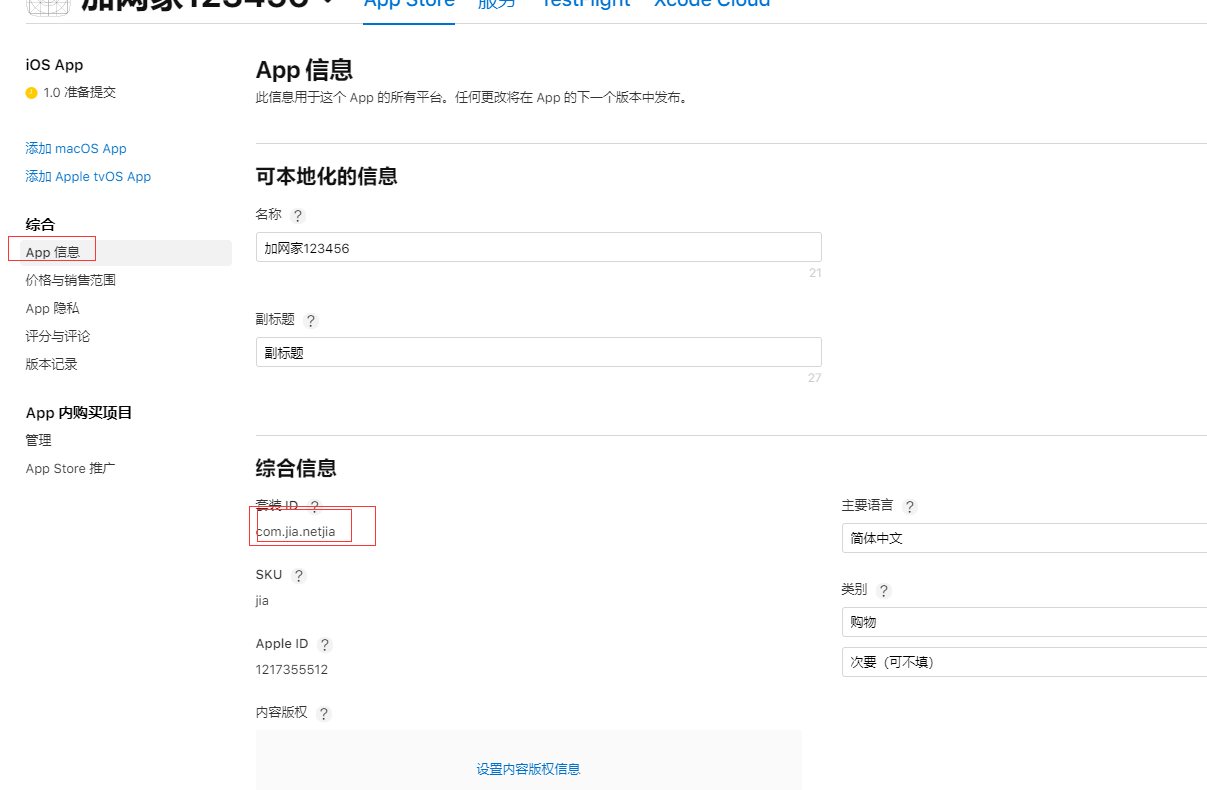Viewport: 1207px width, 790px height.
Task: Click the 可本地化的信息 section heading
Action: (327, 176)
